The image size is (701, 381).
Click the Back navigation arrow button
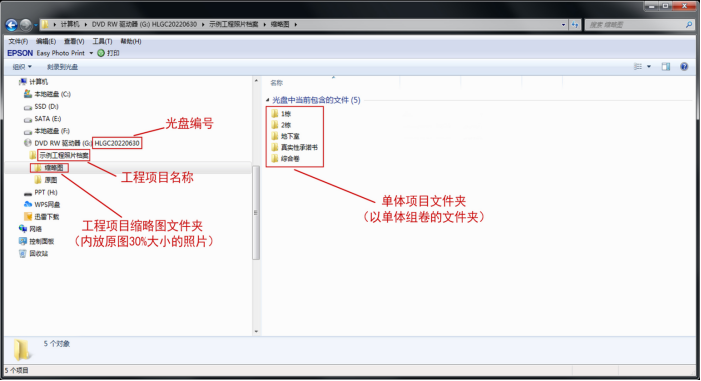coord(12,25)
